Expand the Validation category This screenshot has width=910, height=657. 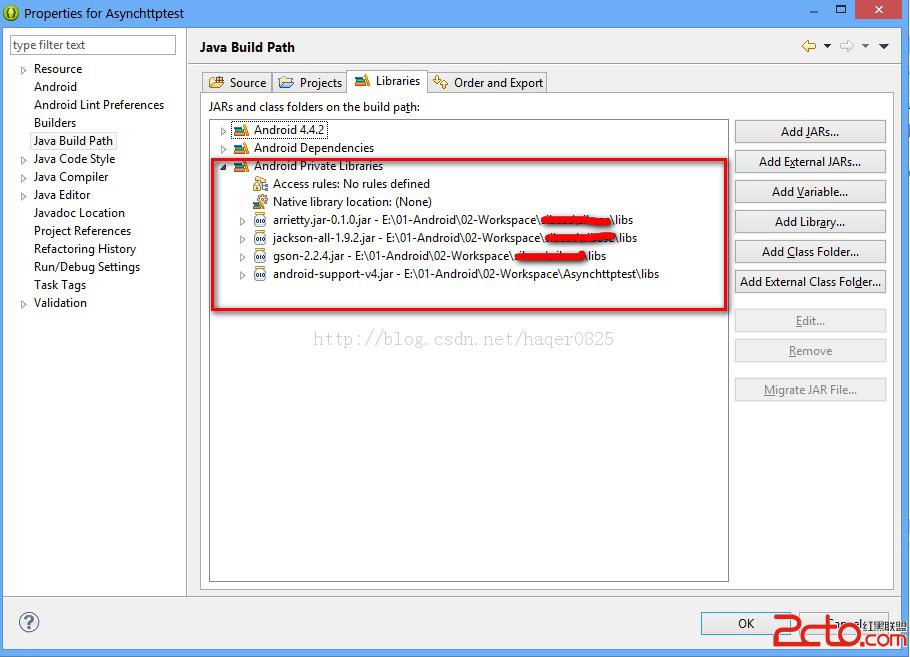click(23, 304)
